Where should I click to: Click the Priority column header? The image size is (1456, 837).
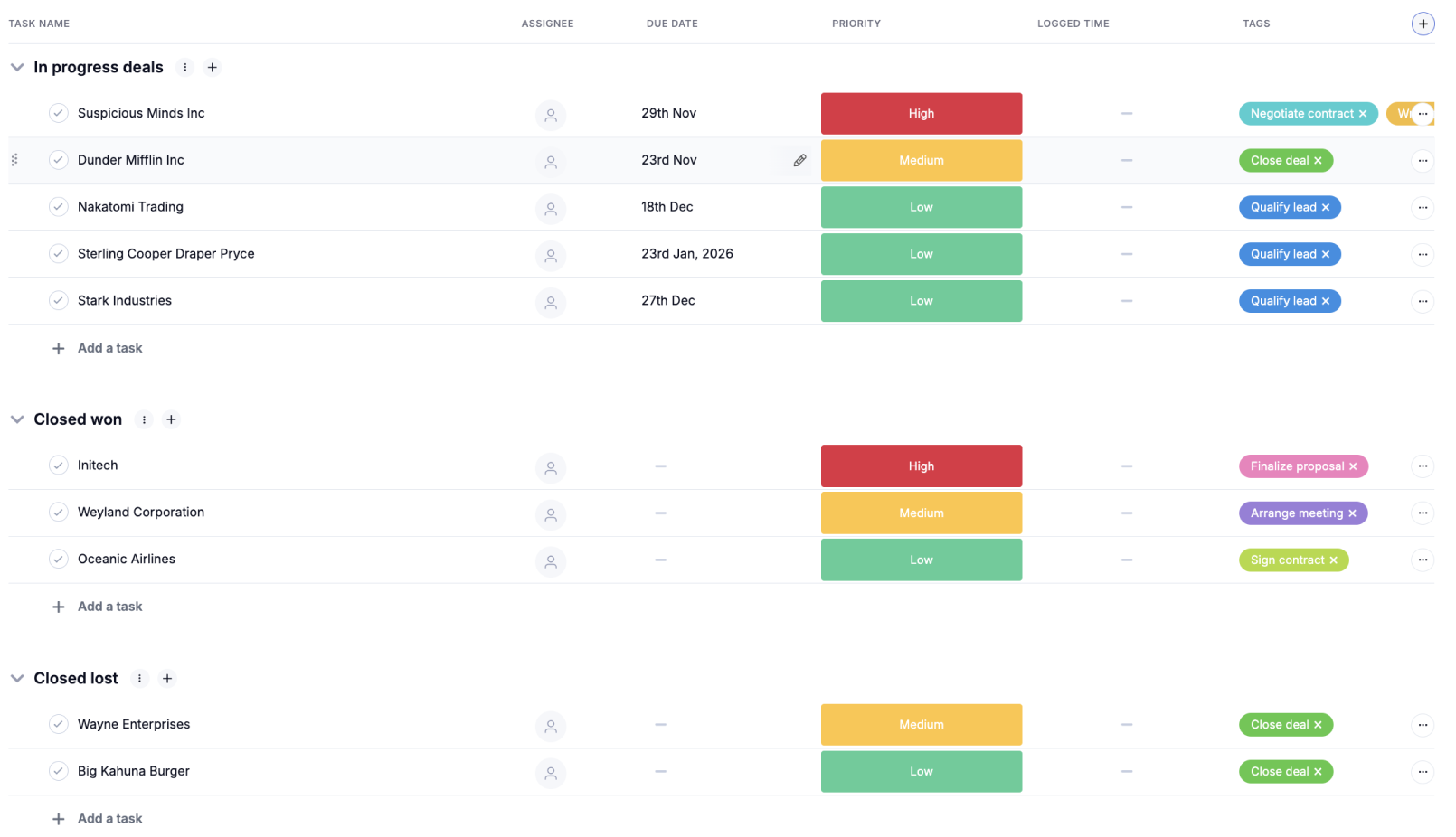(856, 24)
